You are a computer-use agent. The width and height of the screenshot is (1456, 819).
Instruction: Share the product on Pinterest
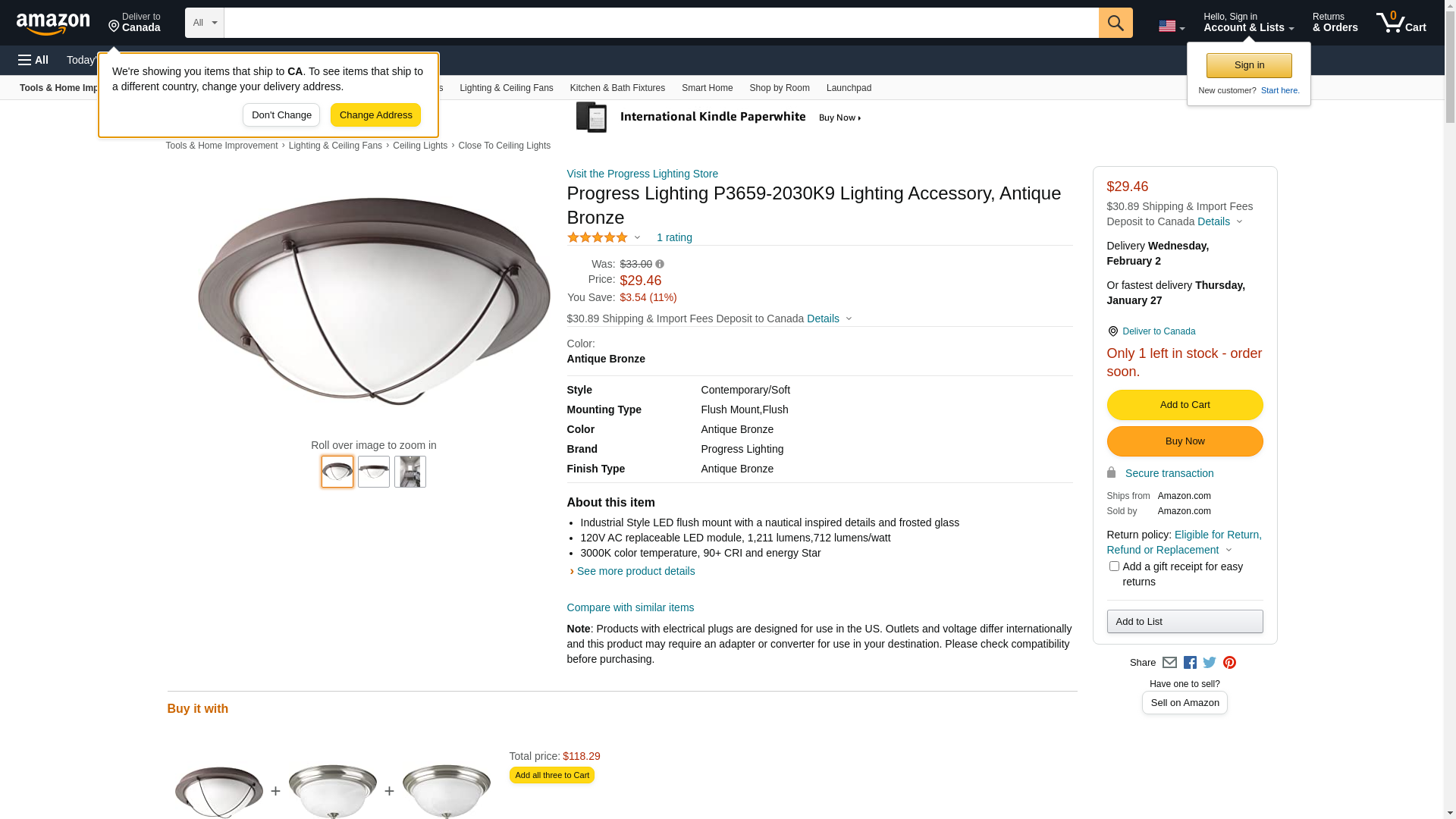[1229, 663]
